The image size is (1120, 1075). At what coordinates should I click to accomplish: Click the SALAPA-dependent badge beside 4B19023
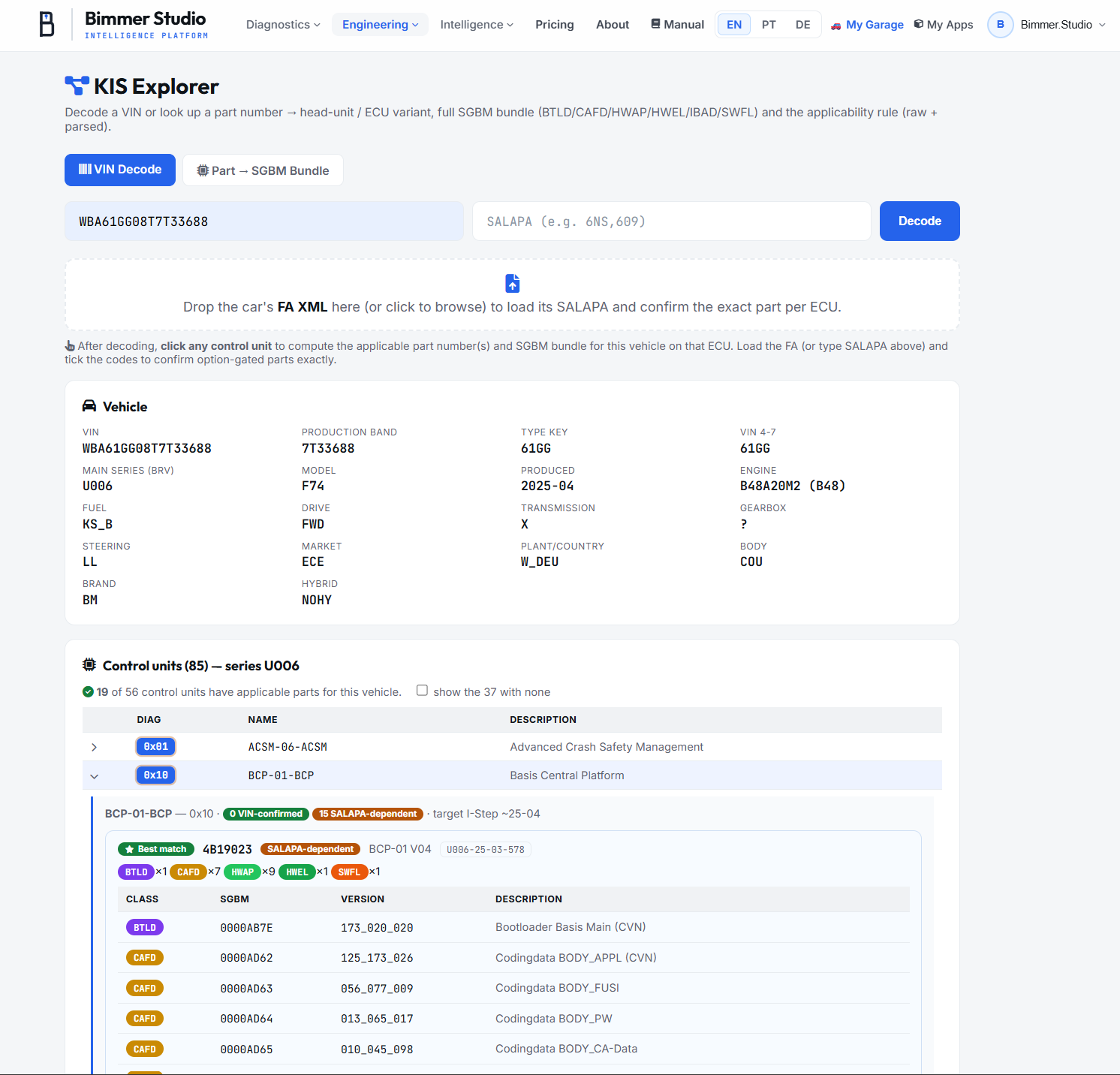click(310, 849)
